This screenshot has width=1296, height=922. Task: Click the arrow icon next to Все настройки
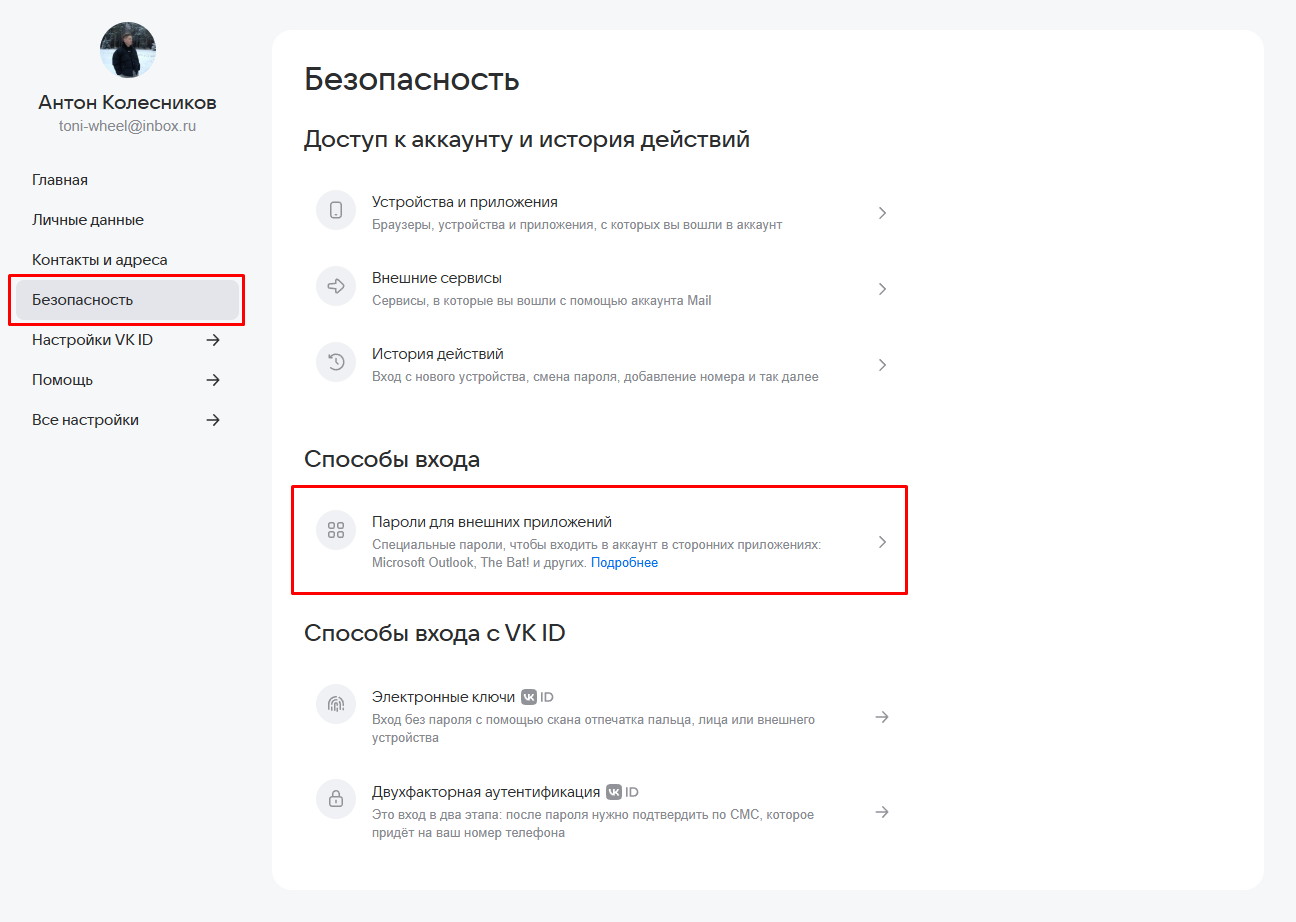pos(213,420)
